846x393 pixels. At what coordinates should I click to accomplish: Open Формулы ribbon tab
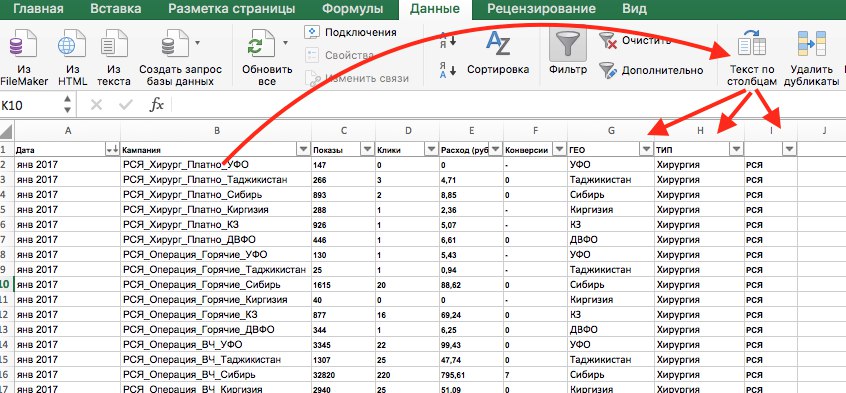click(353, 9)
